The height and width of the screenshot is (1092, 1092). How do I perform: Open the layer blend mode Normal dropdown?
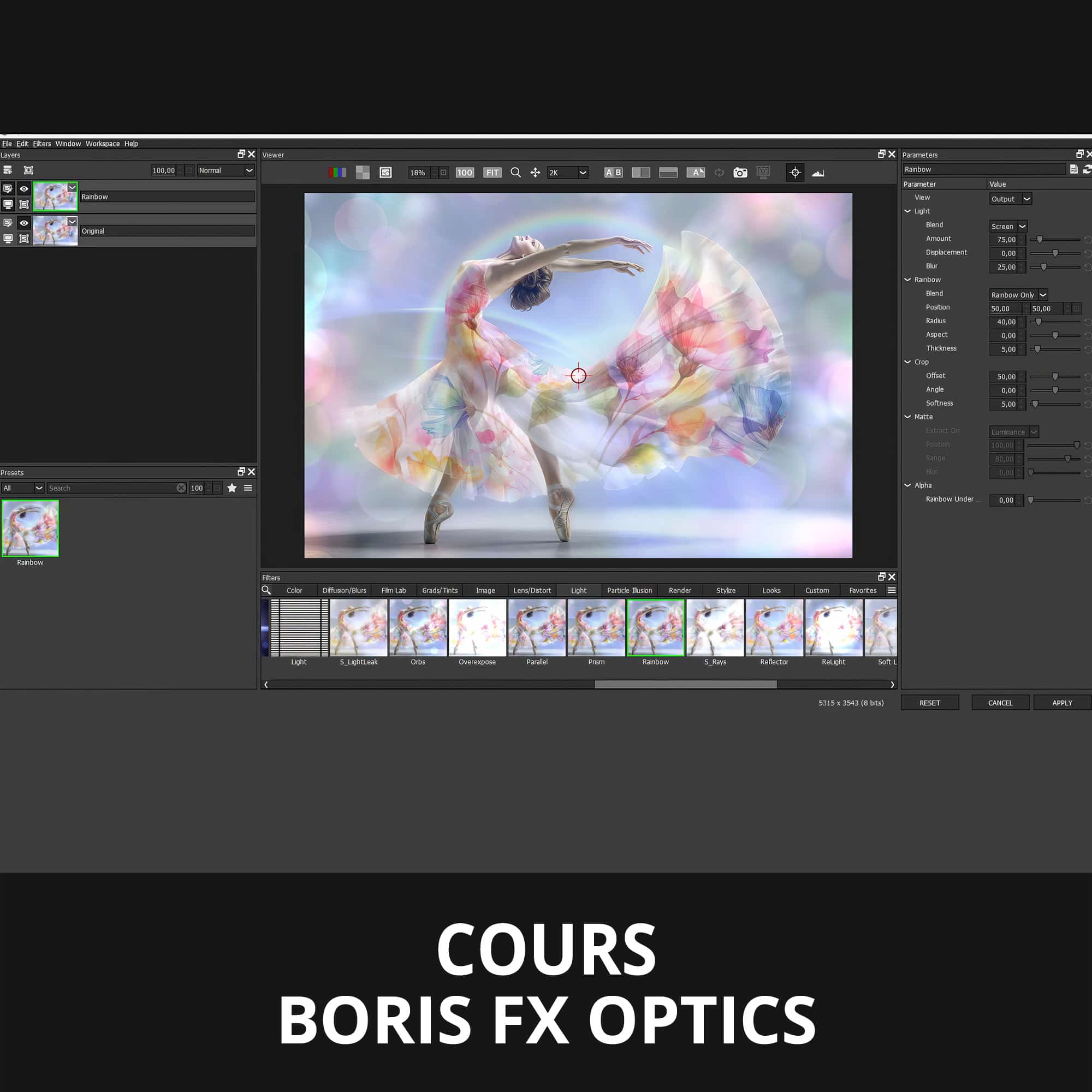coord(225,170)
